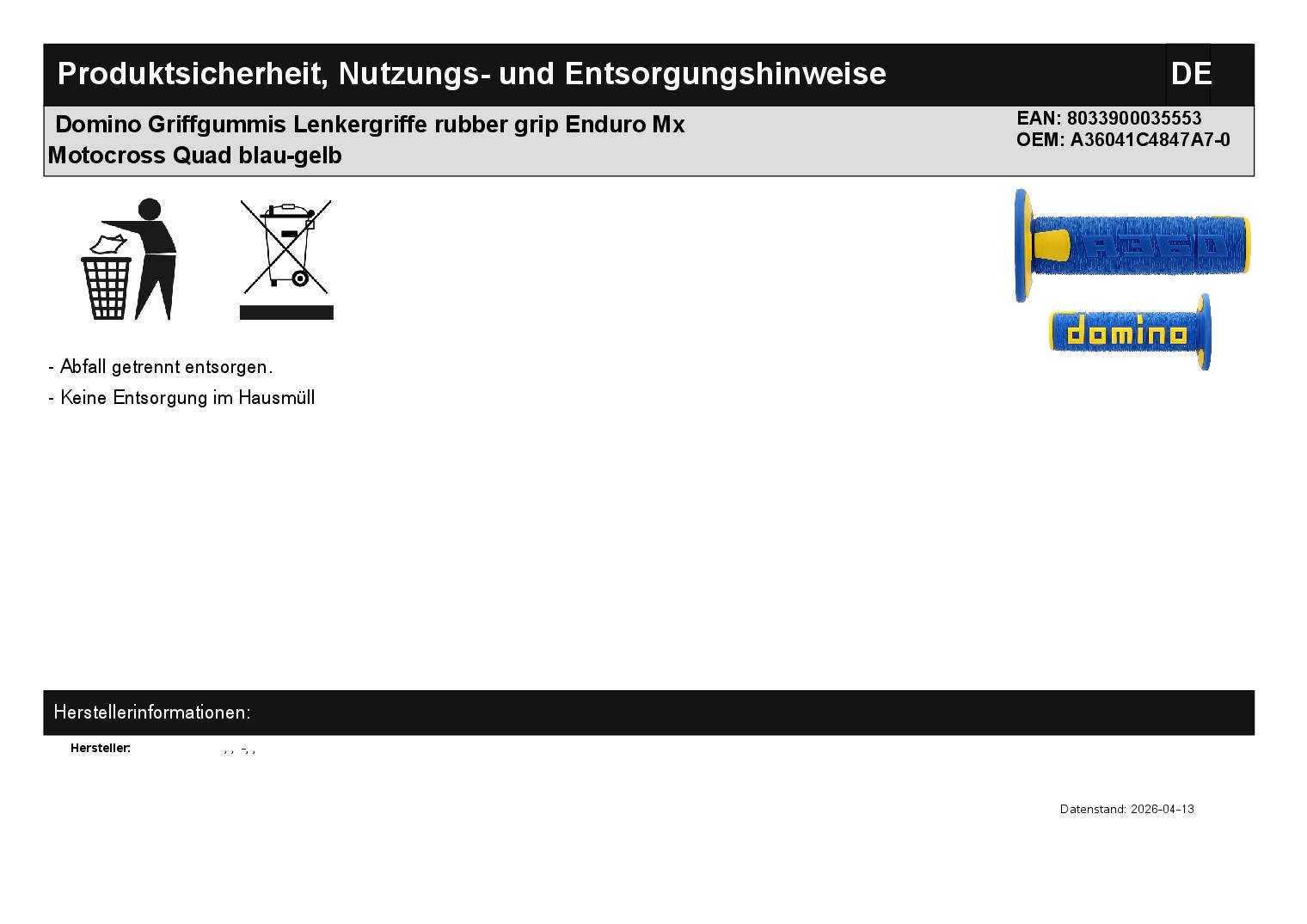Image resolution: width=1307 pixels, height=924 pixels.
Task: Click the Datenstand 2026-04-13 date
Action: coord(1126,810)
